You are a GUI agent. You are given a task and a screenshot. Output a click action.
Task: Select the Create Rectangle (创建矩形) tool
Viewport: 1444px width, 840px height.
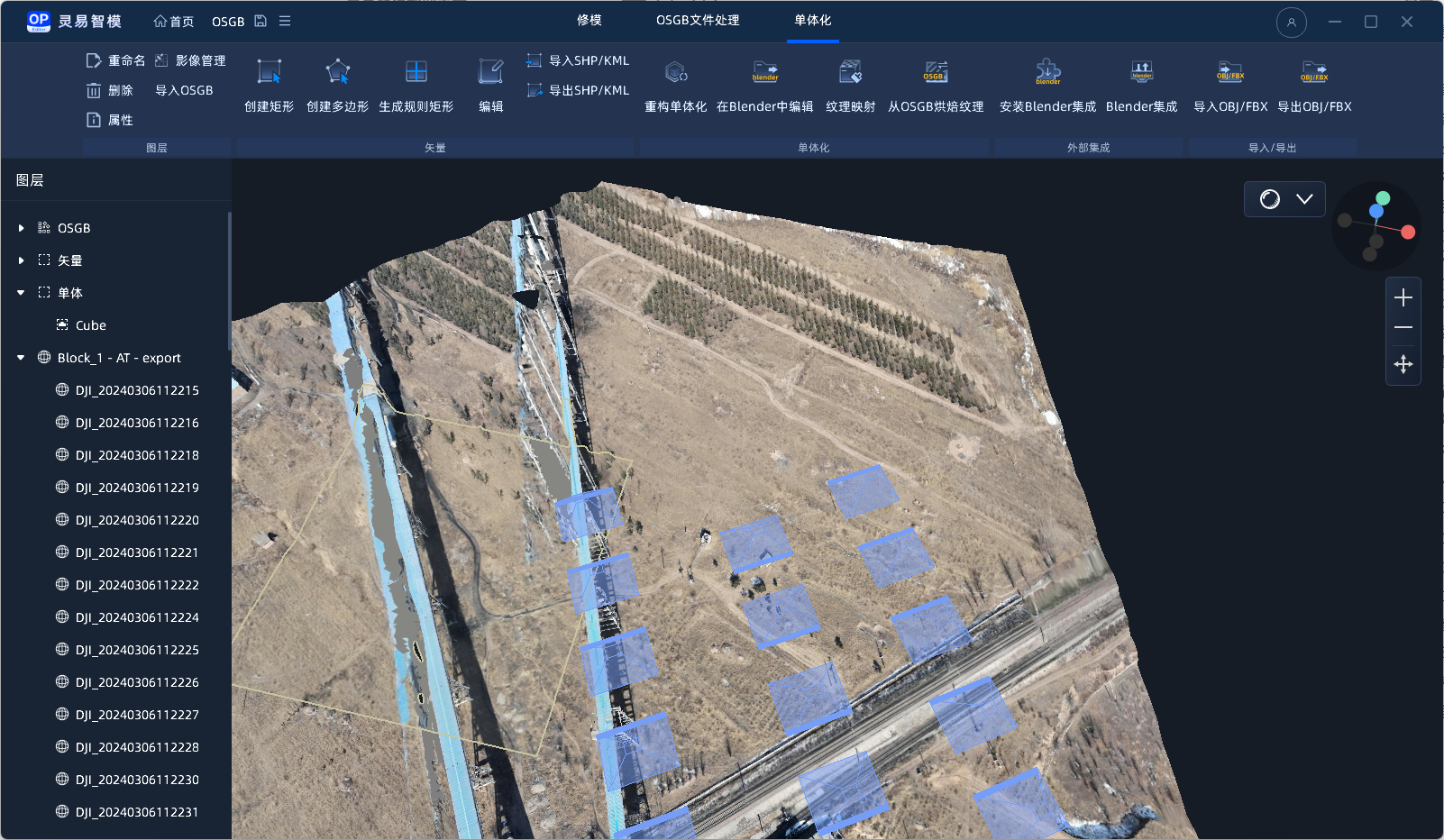269,72
